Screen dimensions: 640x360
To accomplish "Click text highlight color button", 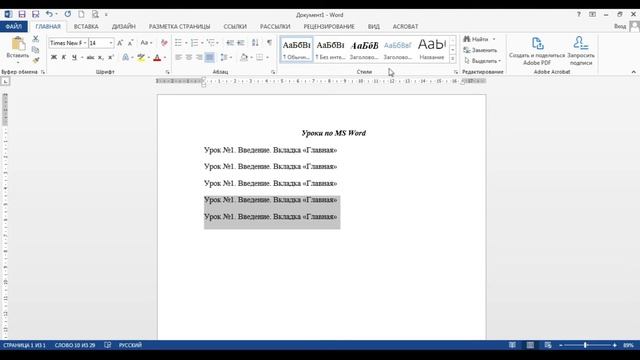I will [141, 58].
